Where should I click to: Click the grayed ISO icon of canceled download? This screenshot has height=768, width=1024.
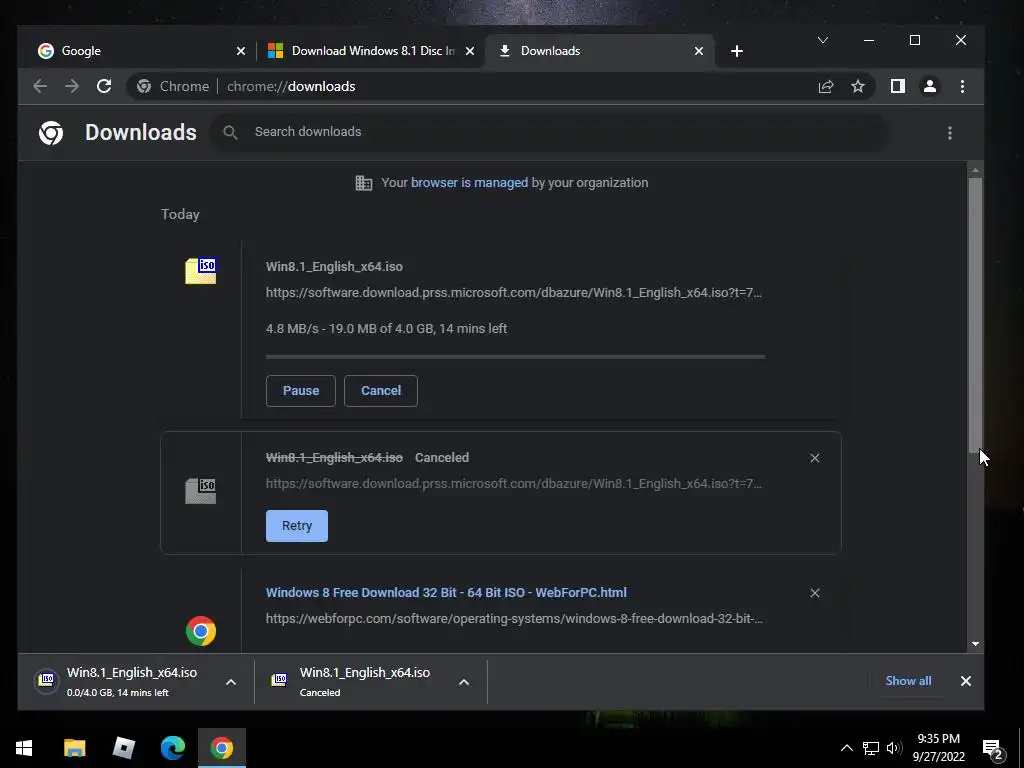pyautogui.click(x=200, y=490)
